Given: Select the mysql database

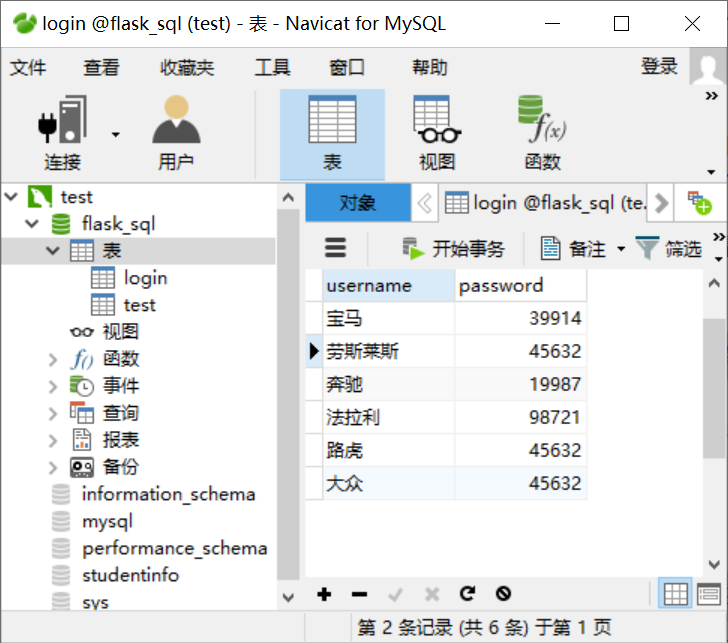Looking at the screenshot, I should [x=107, y=521].
